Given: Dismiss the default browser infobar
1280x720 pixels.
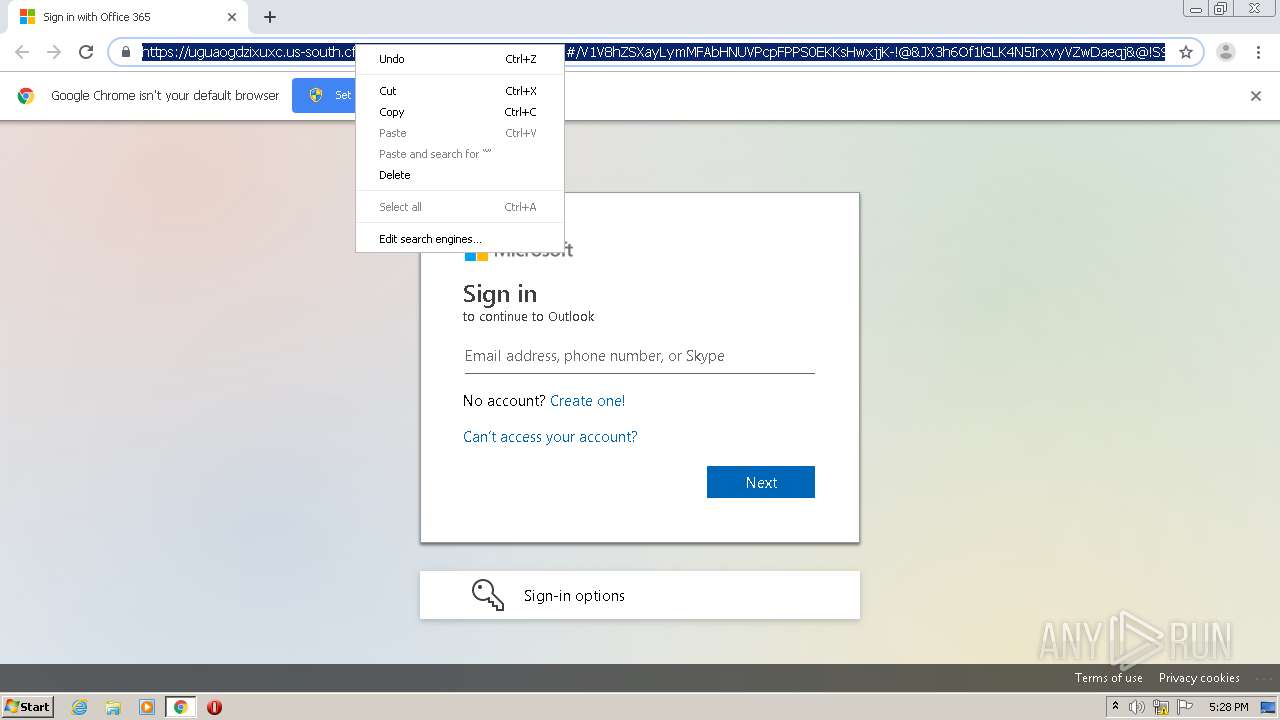Looking at the screenshot, I should tap(1256, 96).
